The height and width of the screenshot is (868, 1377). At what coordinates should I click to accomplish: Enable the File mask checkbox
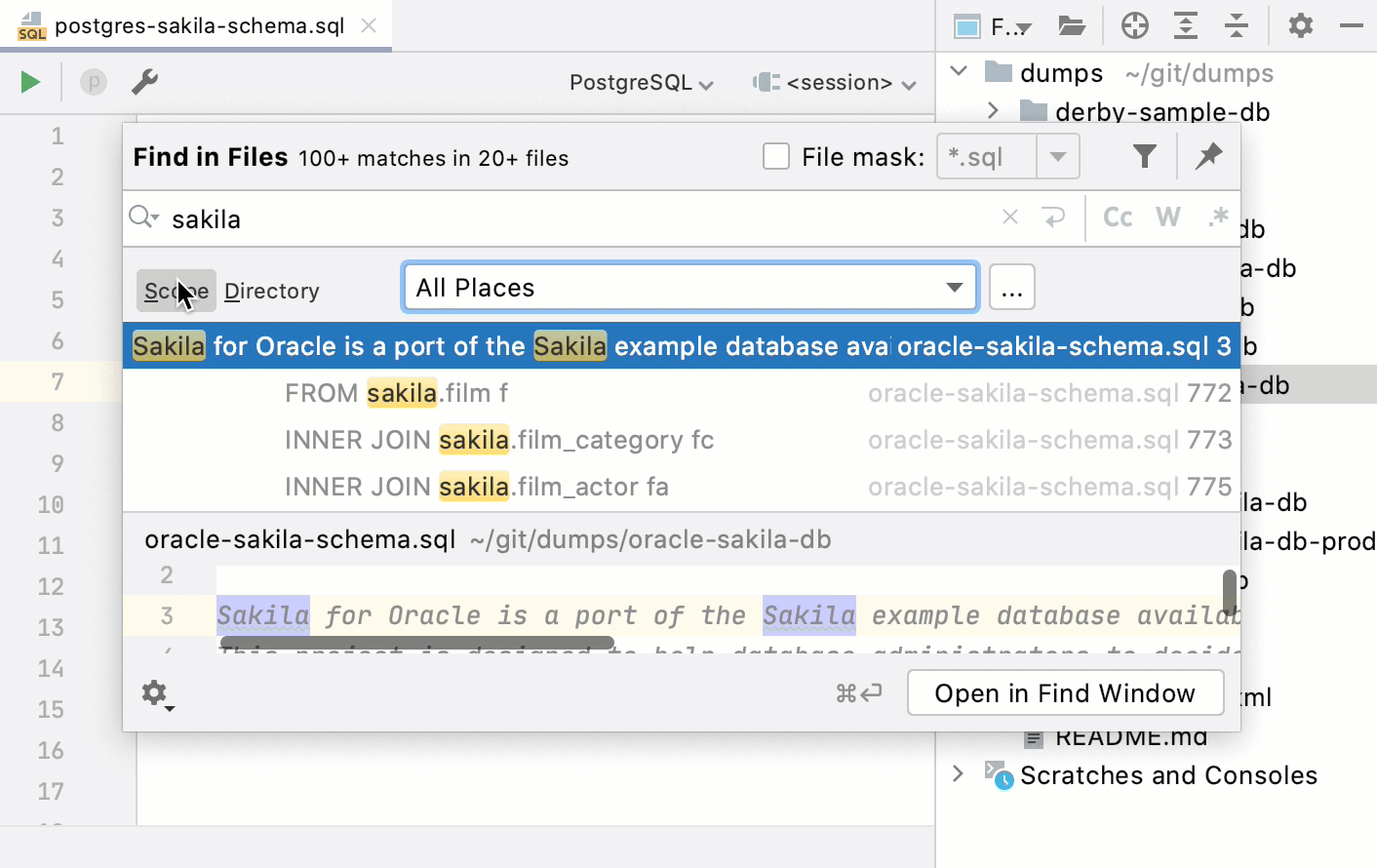point(776,156)
